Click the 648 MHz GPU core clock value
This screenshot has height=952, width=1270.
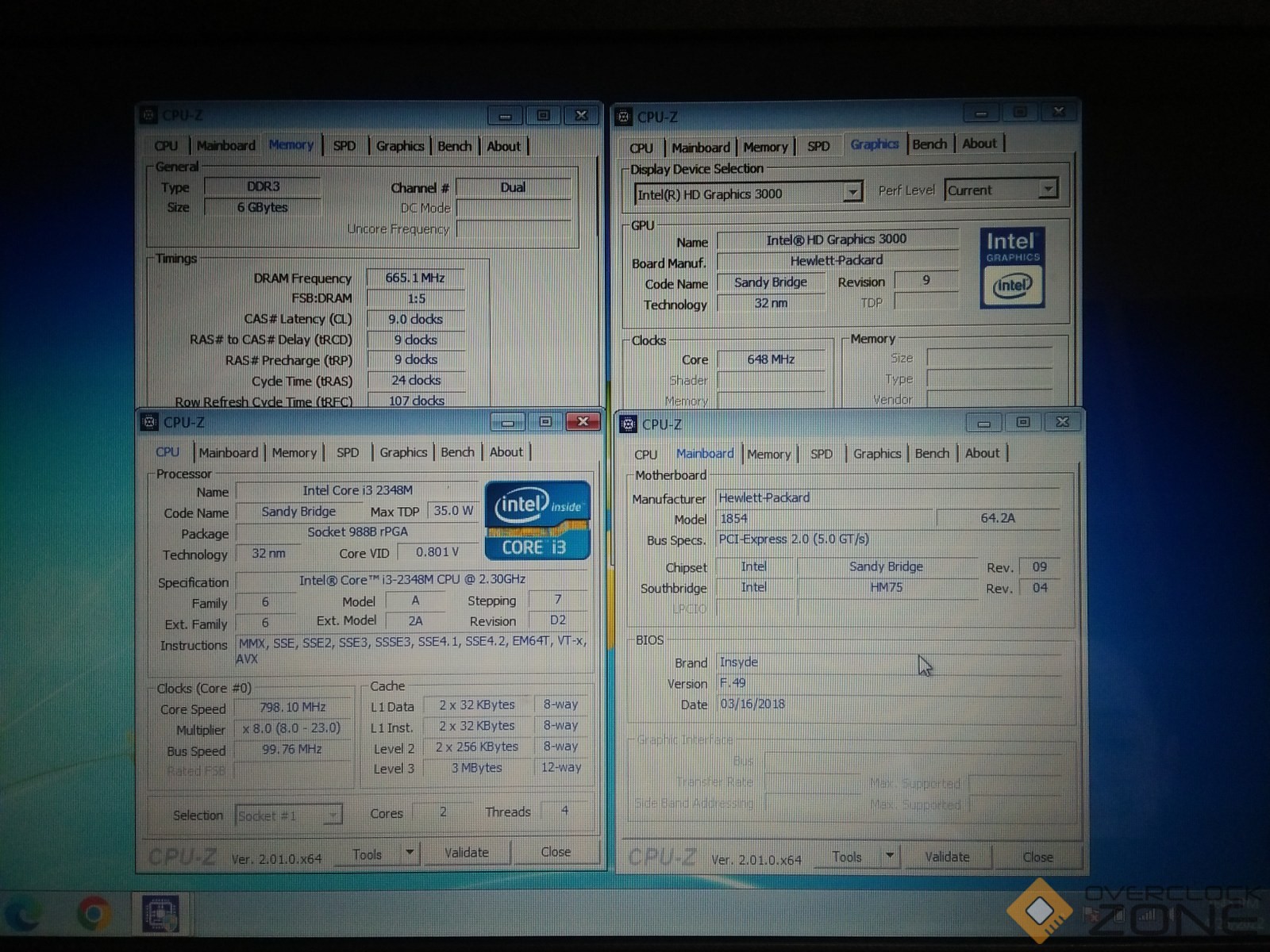click(771, 359)
